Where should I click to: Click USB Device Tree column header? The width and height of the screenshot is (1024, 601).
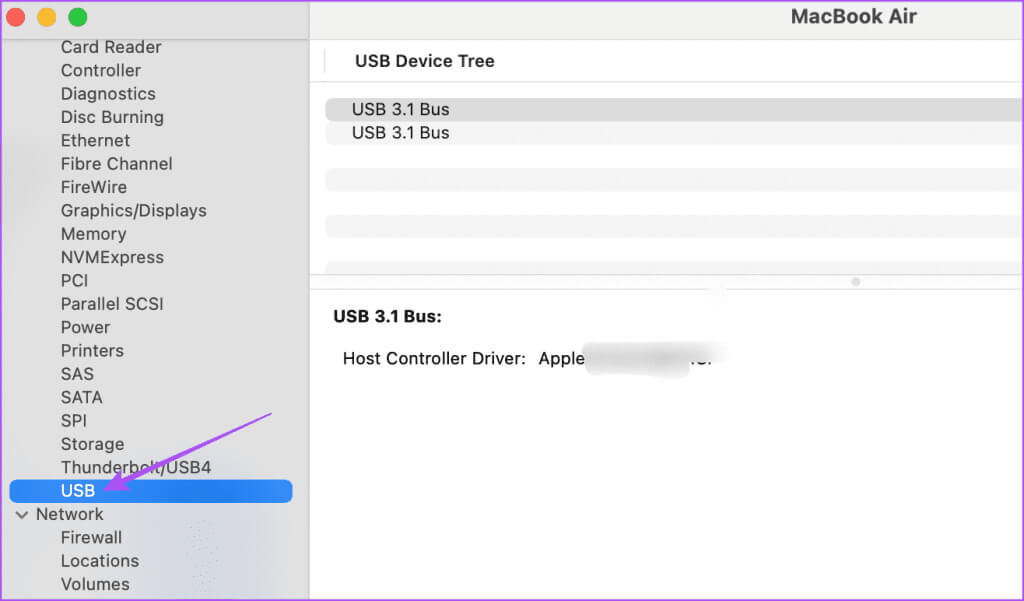424,61
